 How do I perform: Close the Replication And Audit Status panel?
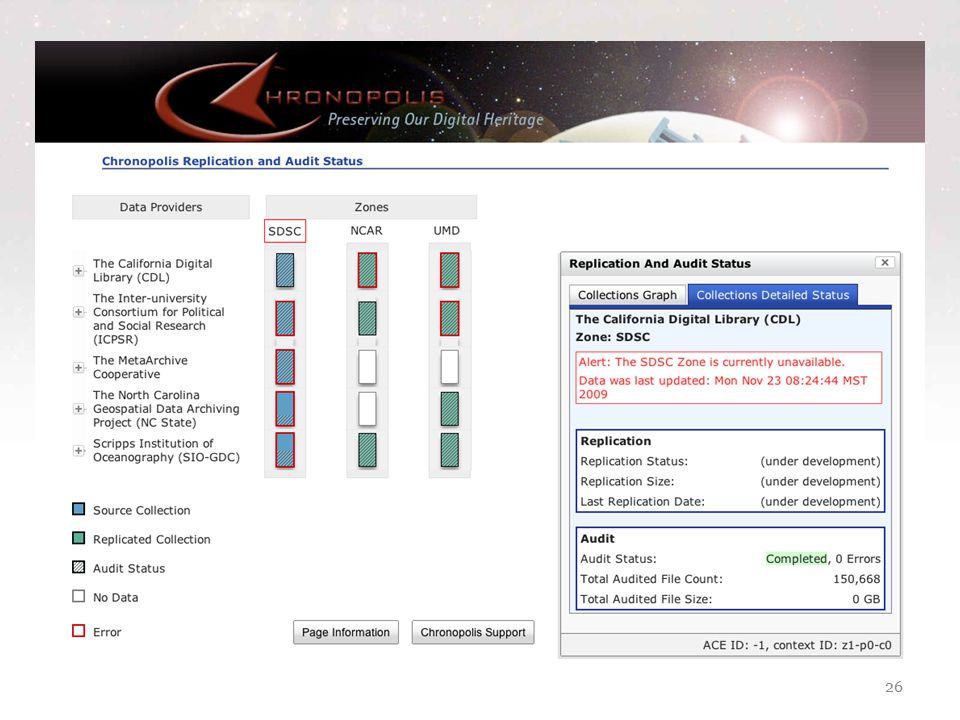pos(885,263)
